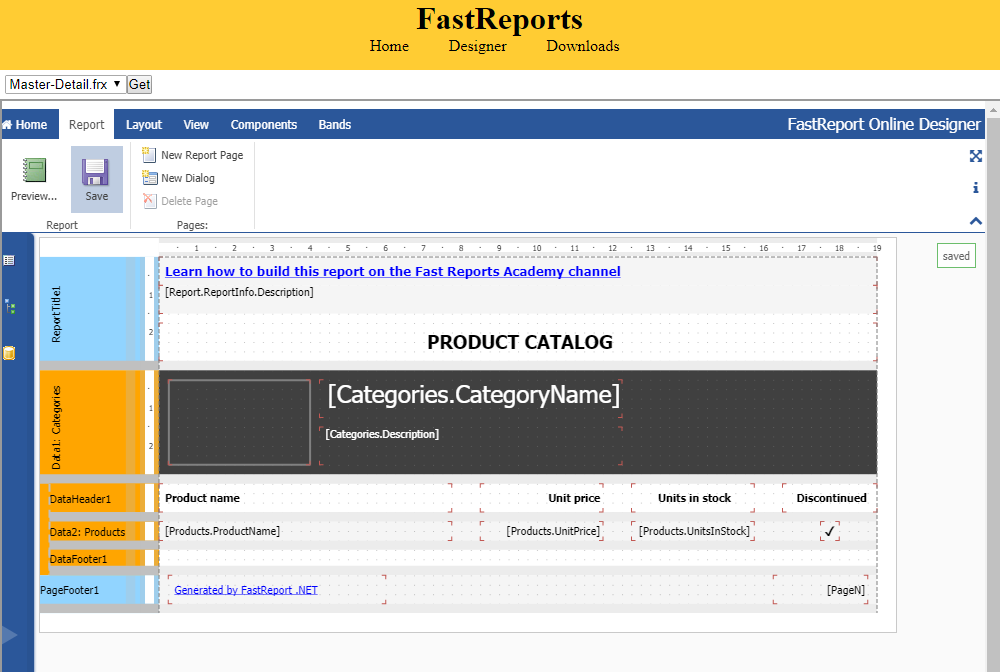Viewport: 1000px width, 672px height.
Task: Select the [Products.UnitsInStock] field
Action: click(693, 531)
